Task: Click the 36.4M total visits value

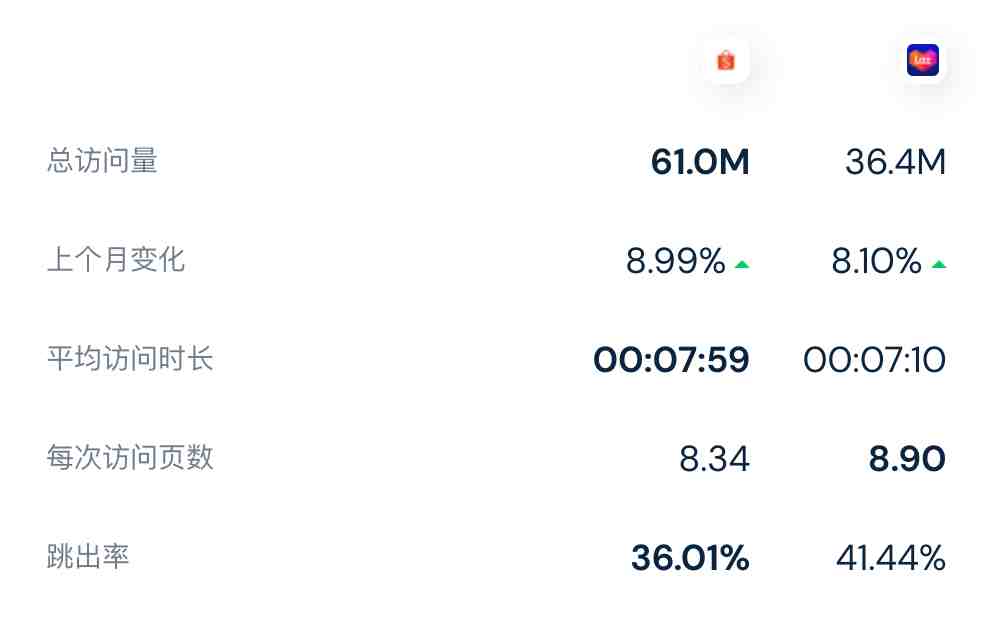Action: tap(895, 161)
